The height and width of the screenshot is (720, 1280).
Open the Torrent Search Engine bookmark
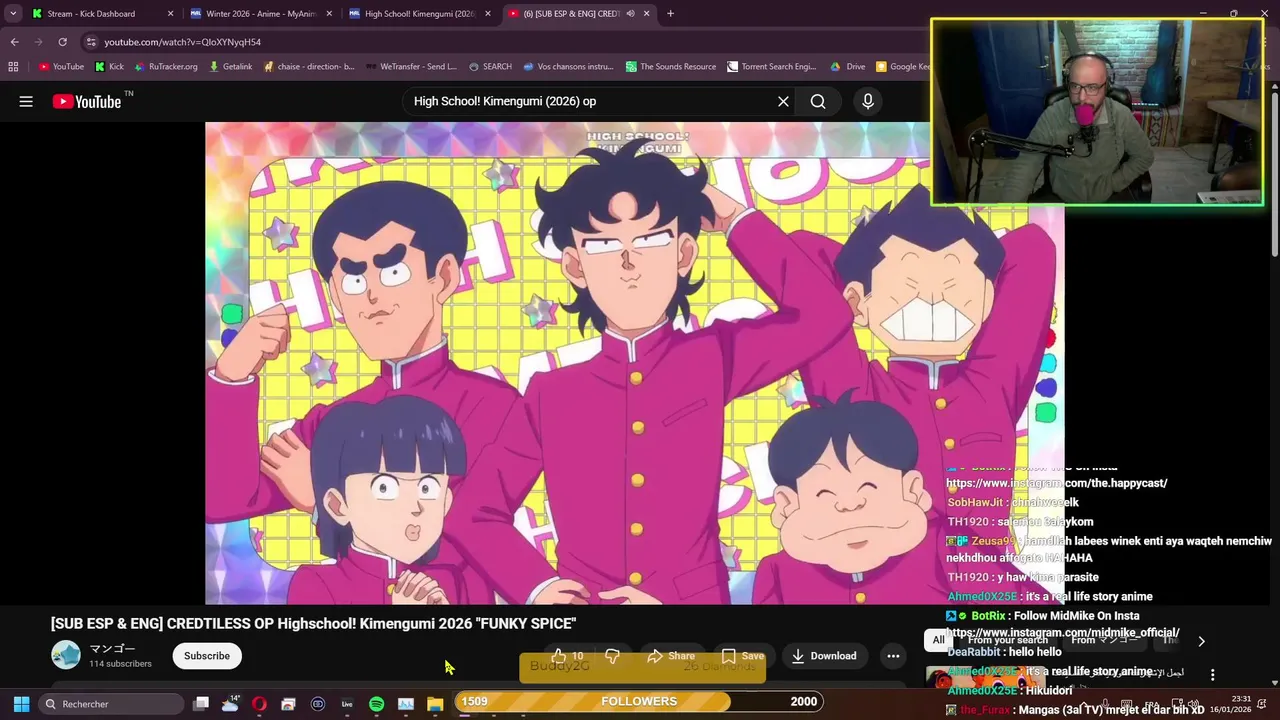click(x=772, y=67)
